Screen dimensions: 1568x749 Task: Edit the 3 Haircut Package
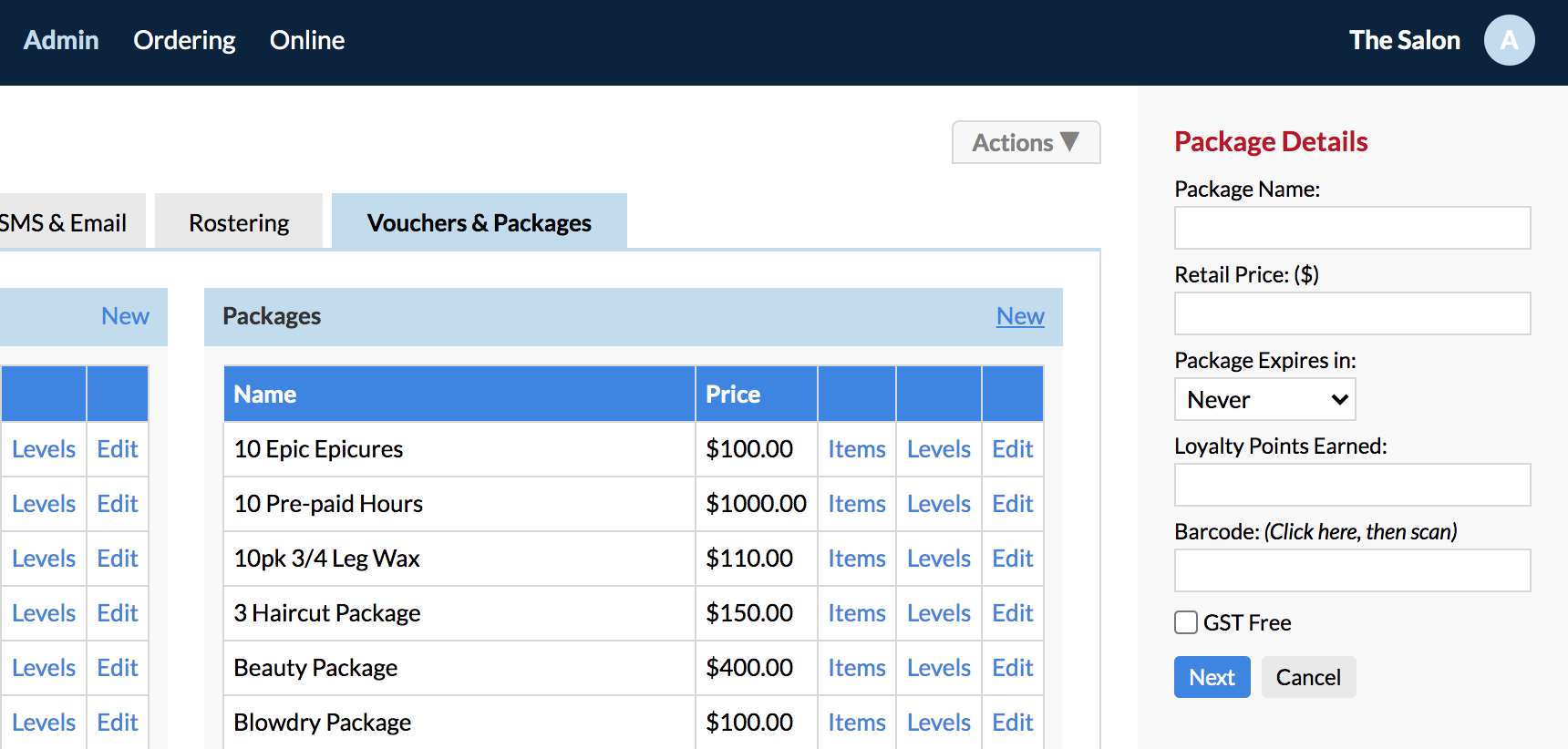click(1013, 613)
